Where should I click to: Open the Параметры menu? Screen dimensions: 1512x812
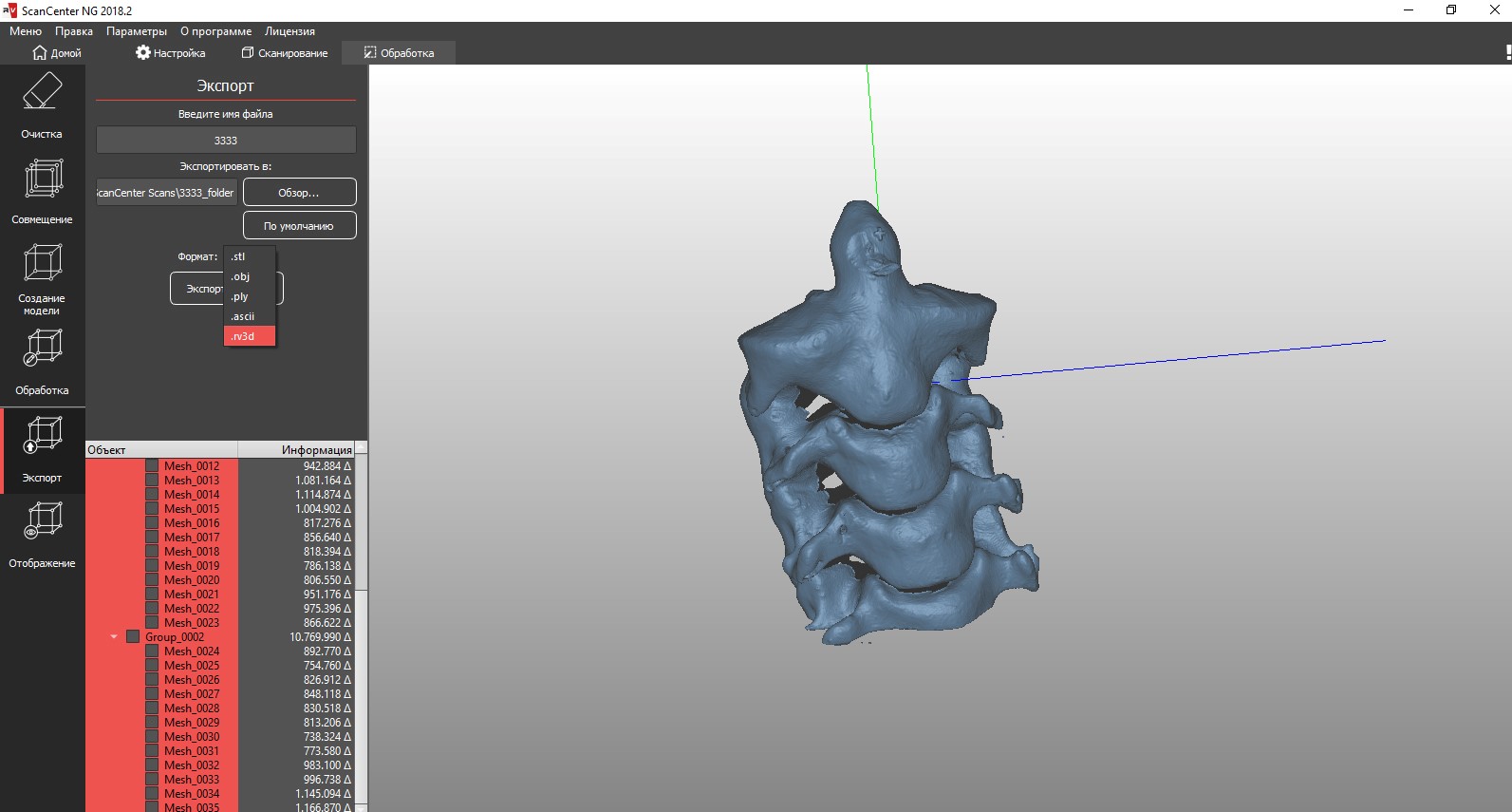(137, 31)
